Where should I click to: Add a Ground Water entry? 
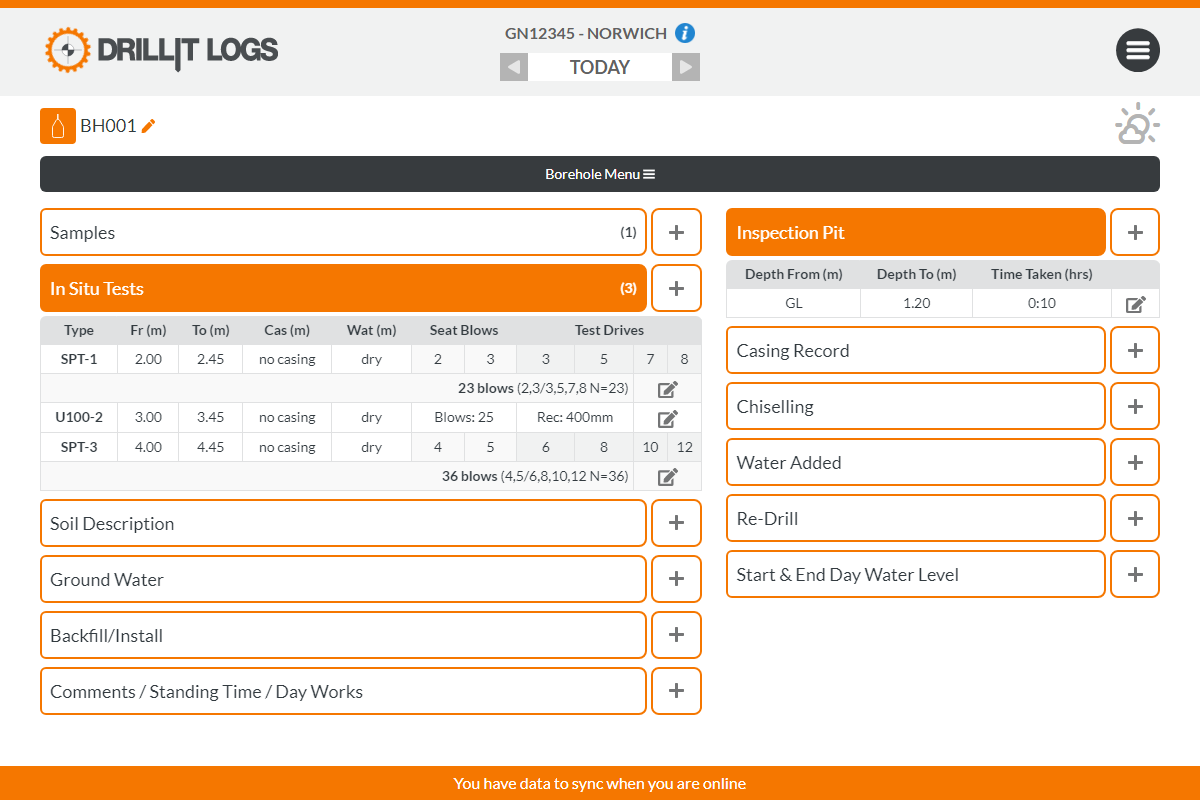[676, 579]
